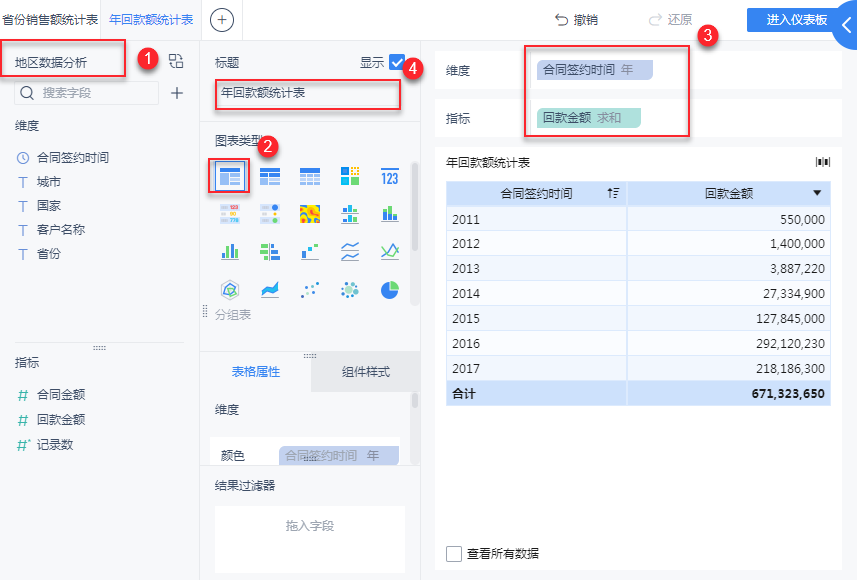Select the pie chart type
This screenshot has width=857, height=580.
[390, 290]
